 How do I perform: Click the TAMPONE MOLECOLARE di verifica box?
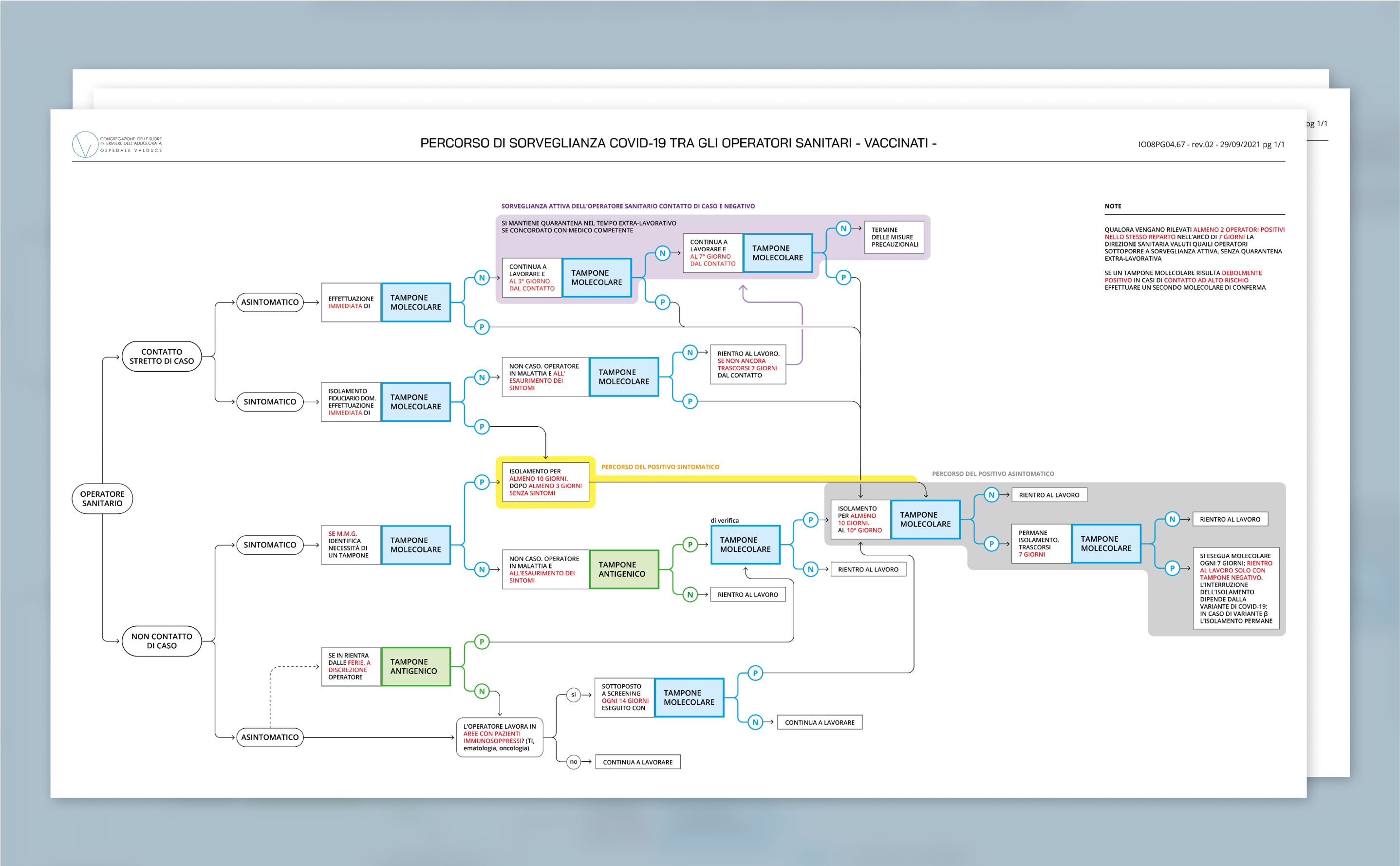[x=745, y=545]
